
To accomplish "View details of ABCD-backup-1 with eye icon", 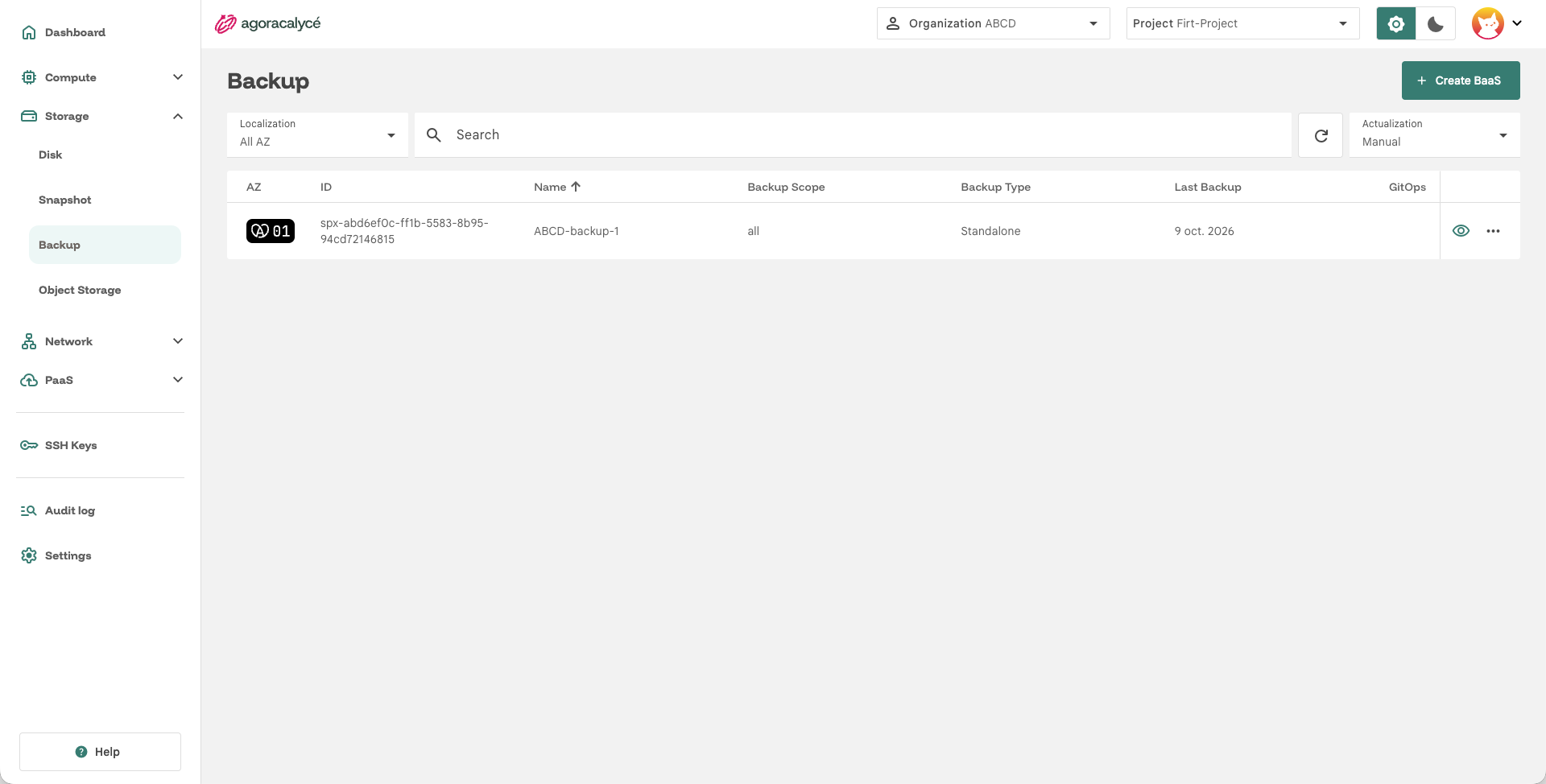I will point(1461,231).
